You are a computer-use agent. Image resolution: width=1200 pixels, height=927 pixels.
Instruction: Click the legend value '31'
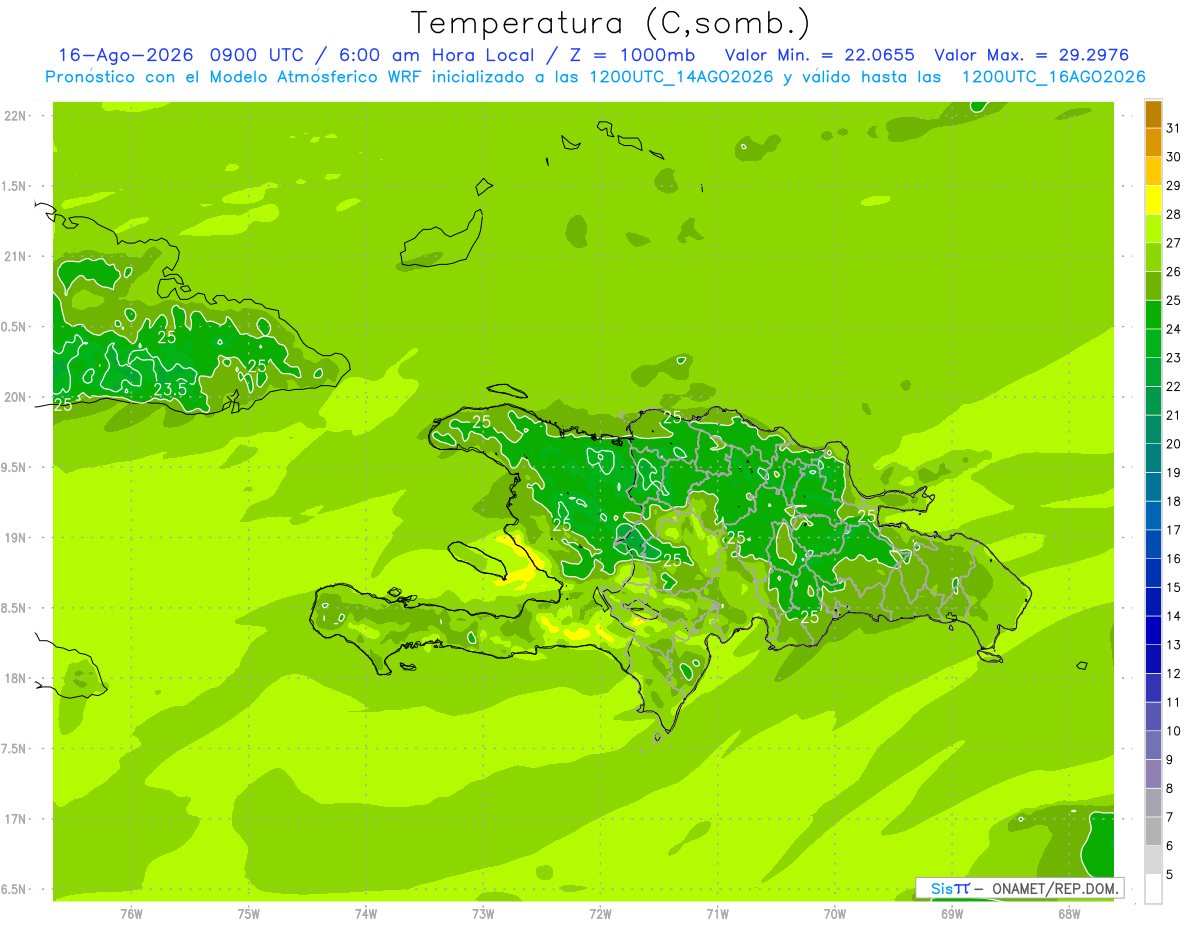pyautogui.click(x=1174, y=128)
